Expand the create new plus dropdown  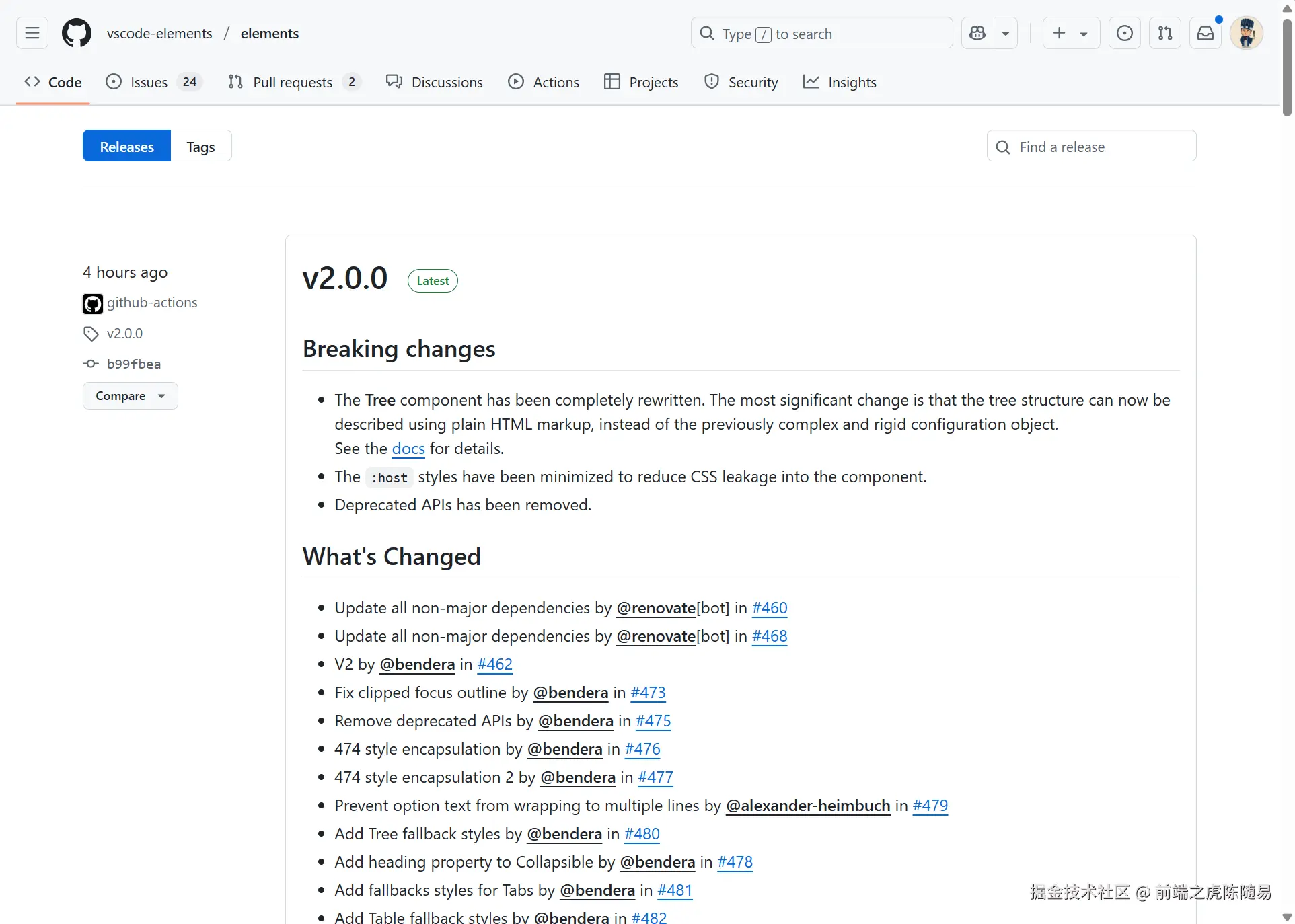pyautogui.click(x=1071, y=33)
